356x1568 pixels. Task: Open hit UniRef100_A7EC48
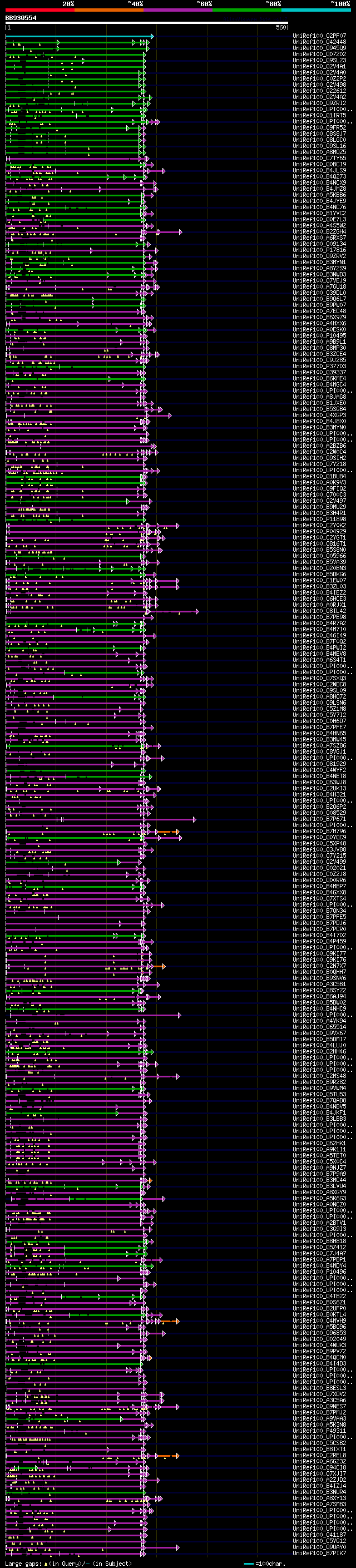(x=319, y=311)
